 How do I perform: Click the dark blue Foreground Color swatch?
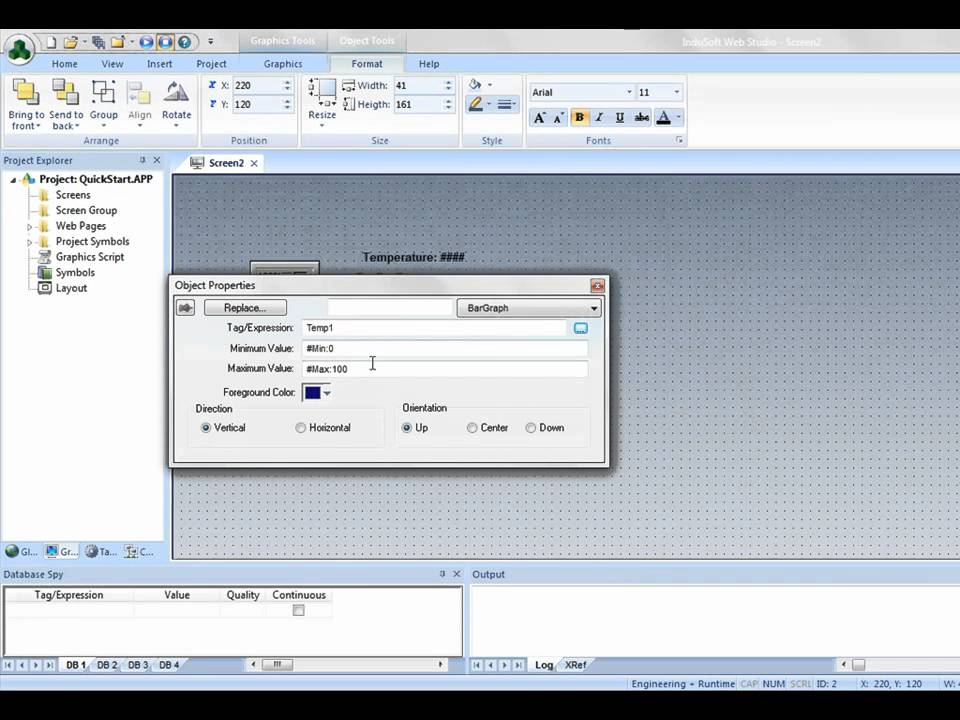[x=312, y=393]
